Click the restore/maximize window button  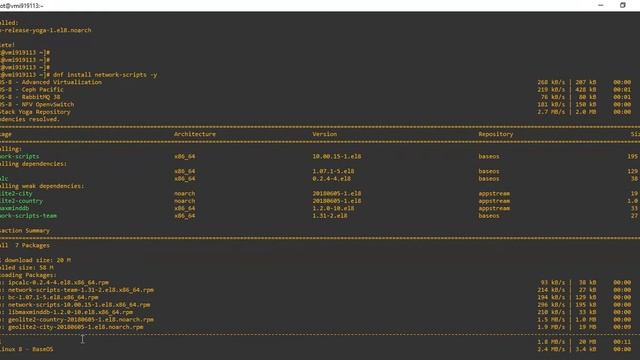(622, 5)
